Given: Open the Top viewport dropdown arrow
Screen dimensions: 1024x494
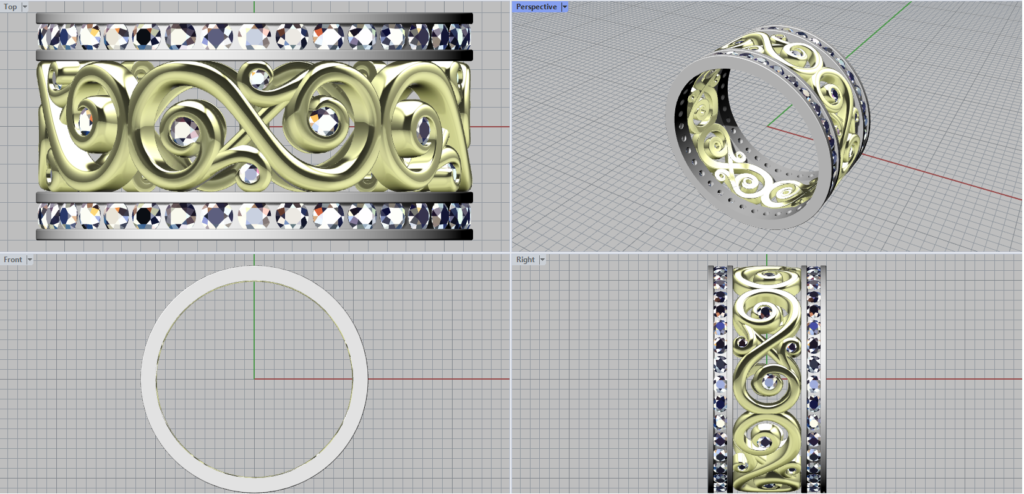Looking at the screenshot, I should coord(23,7).
